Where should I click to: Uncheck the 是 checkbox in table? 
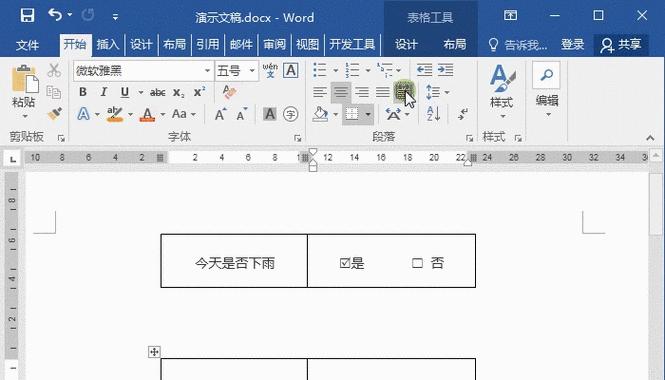pyautogui.click(x=345, y=263)
